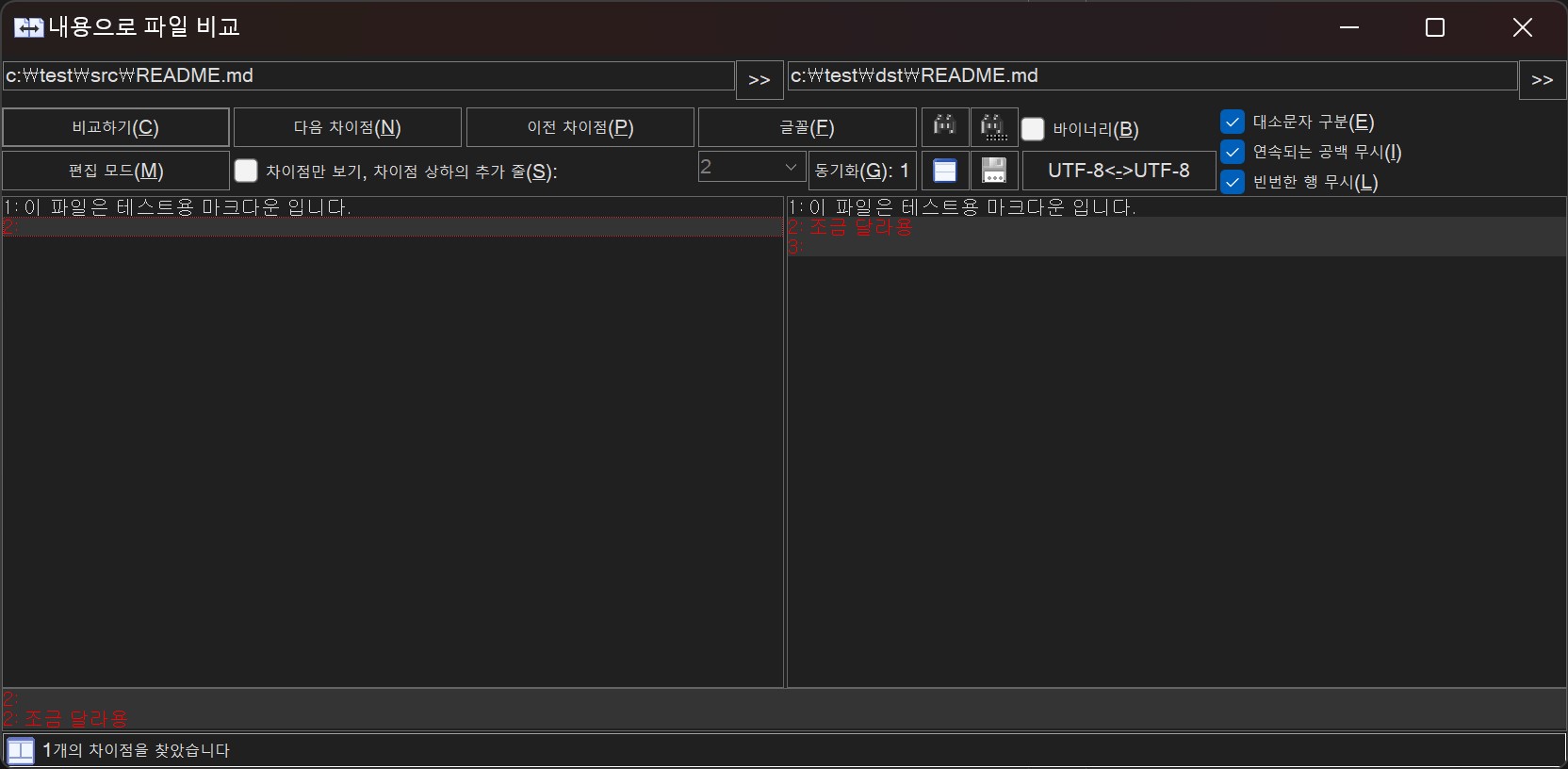Click the floppy disk save-as icon

[994, 171]
